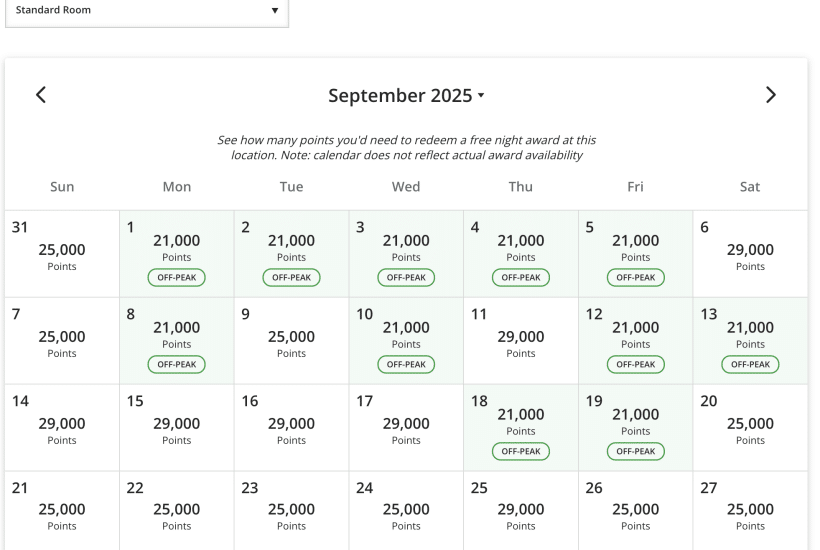The height and width of the screenshot is (550, 820).
Task: Click the Off-Peak badge on September 19
Action: pyautogui.click(x=635, y=451)
